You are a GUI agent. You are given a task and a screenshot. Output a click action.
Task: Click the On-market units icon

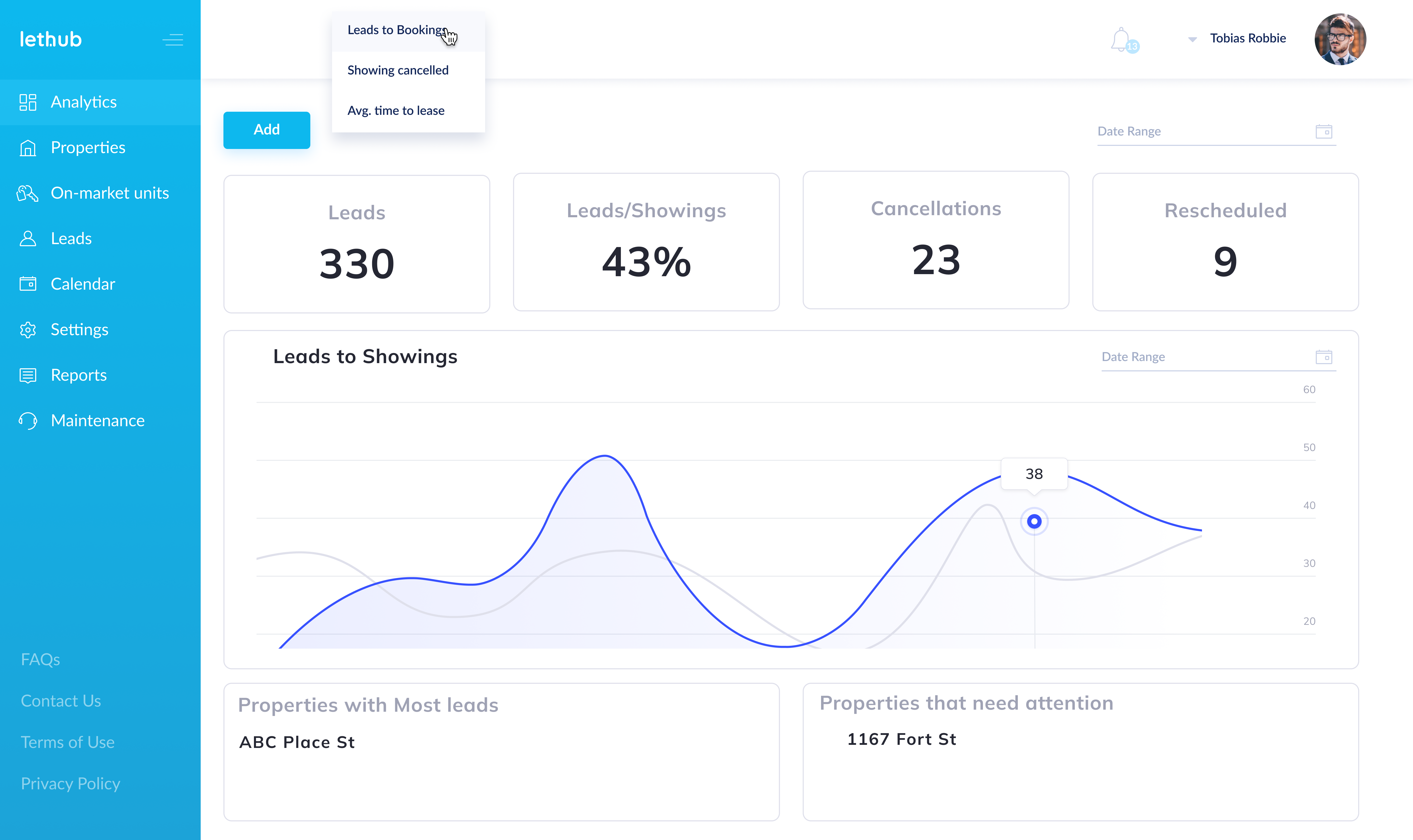point(28,192)
